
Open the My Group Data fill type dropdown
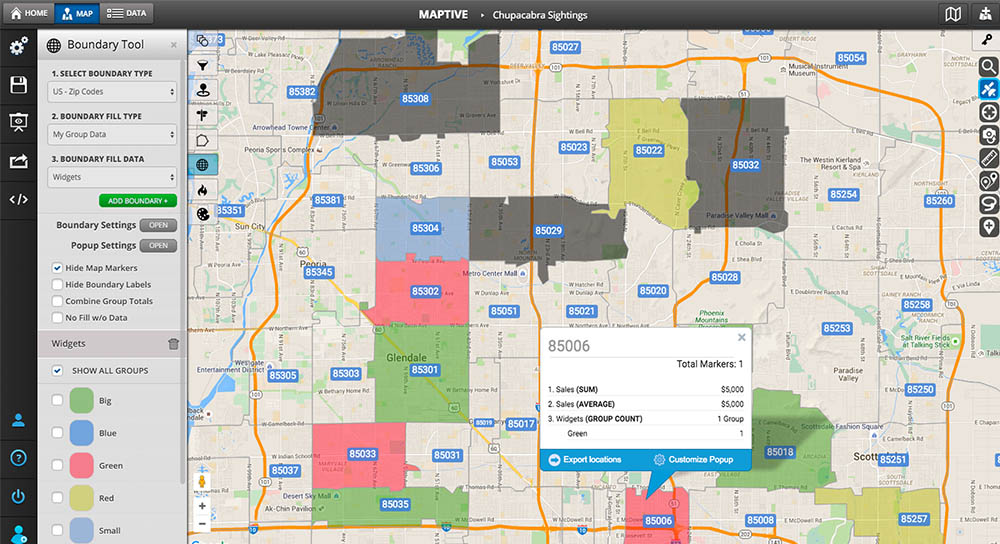[112, 135]
